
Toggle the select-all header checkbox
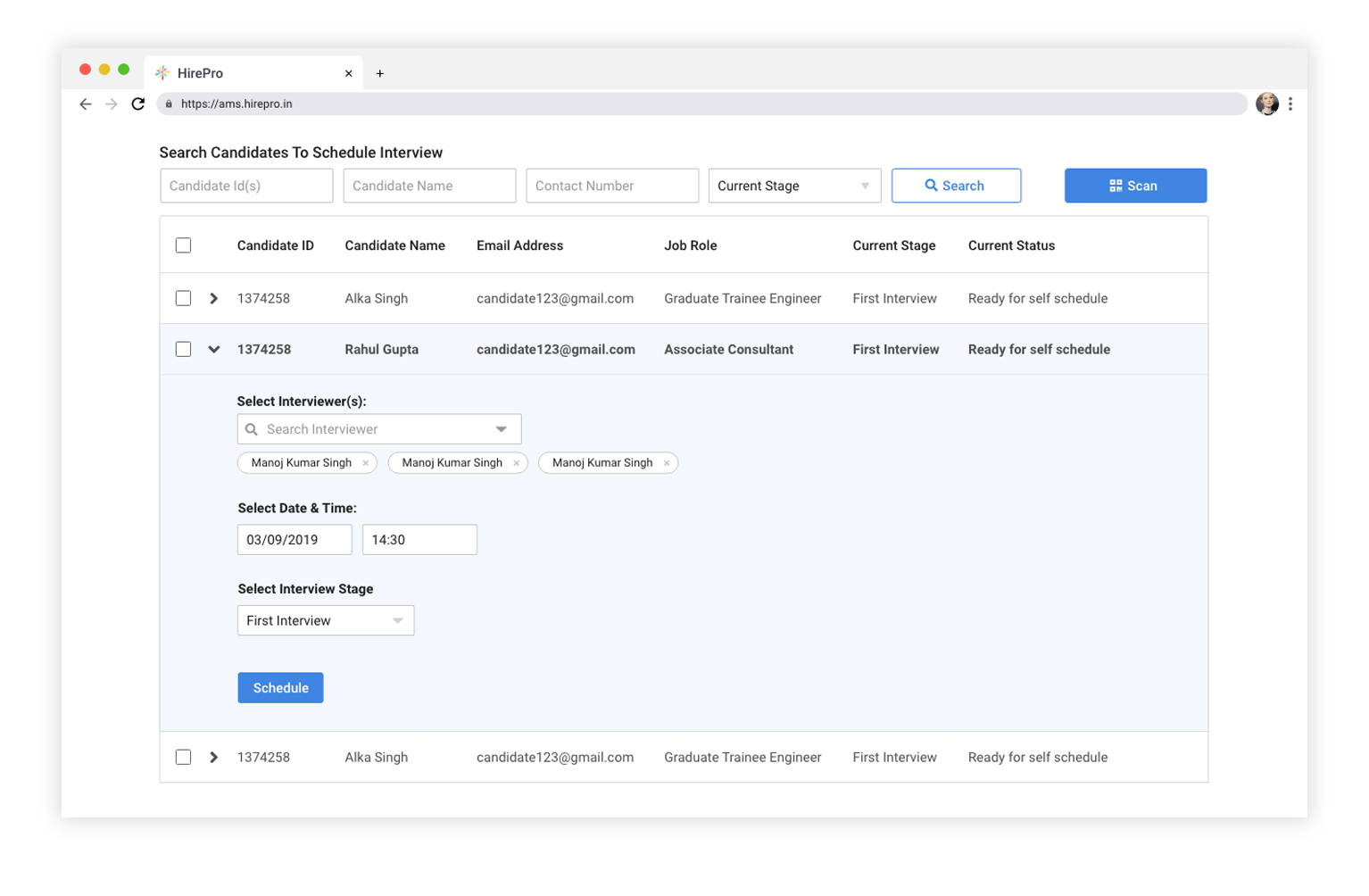pos(183,245)
